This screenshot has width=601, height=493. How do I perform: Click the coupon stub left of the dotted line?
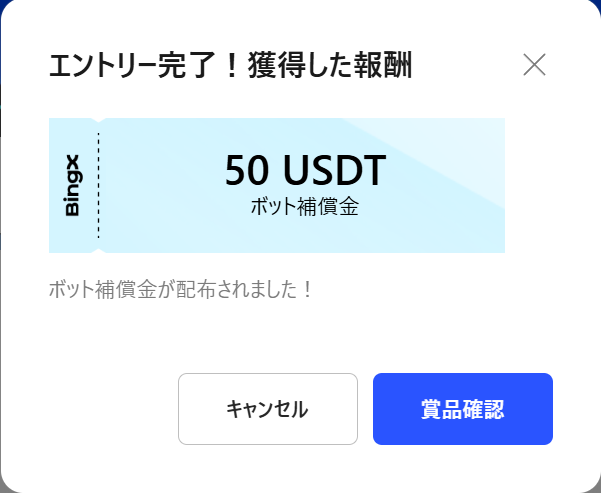(x=73, y=186)
